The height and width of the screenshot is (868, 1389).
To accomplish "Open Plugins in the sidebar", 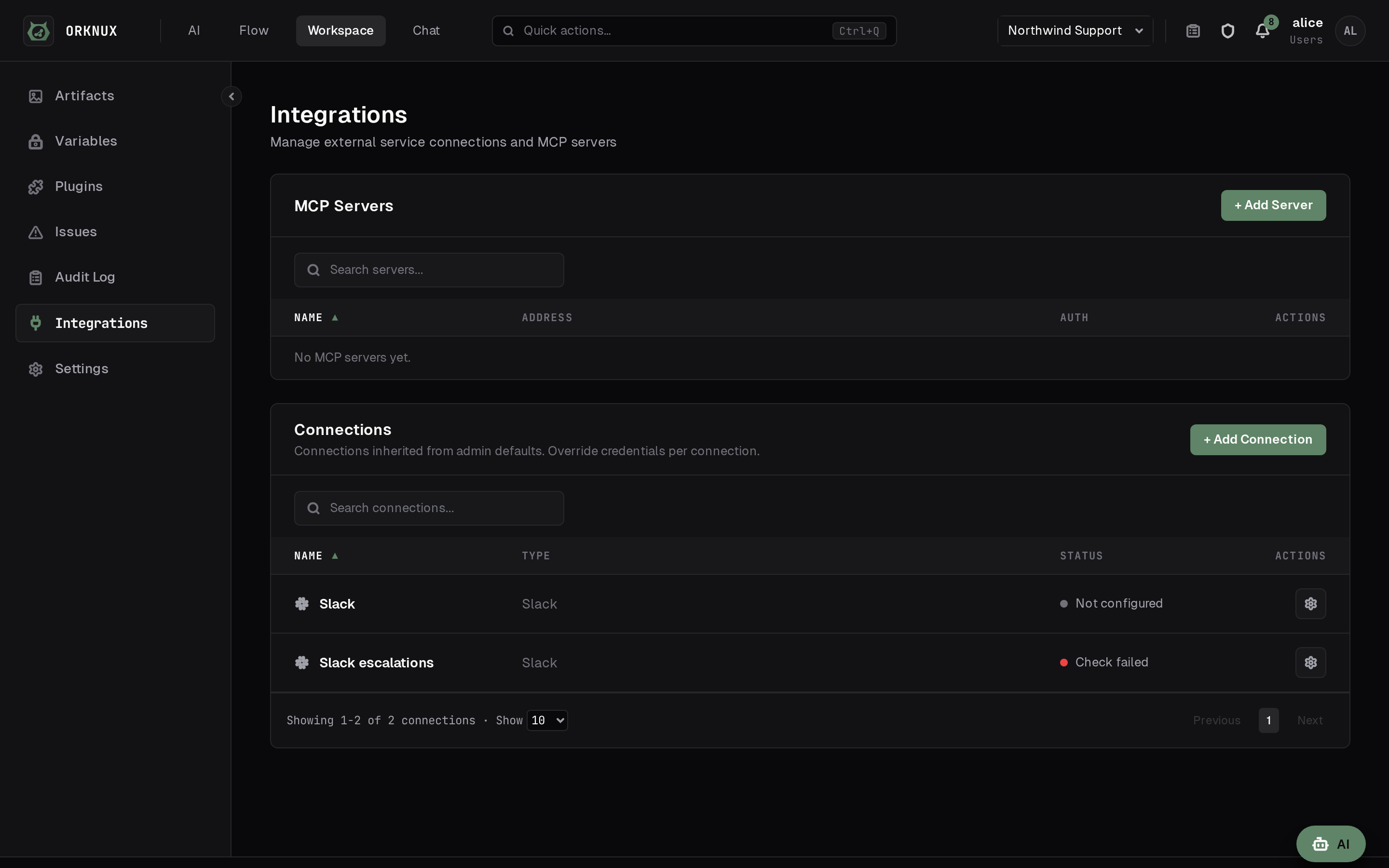I will tap(115, 187).
